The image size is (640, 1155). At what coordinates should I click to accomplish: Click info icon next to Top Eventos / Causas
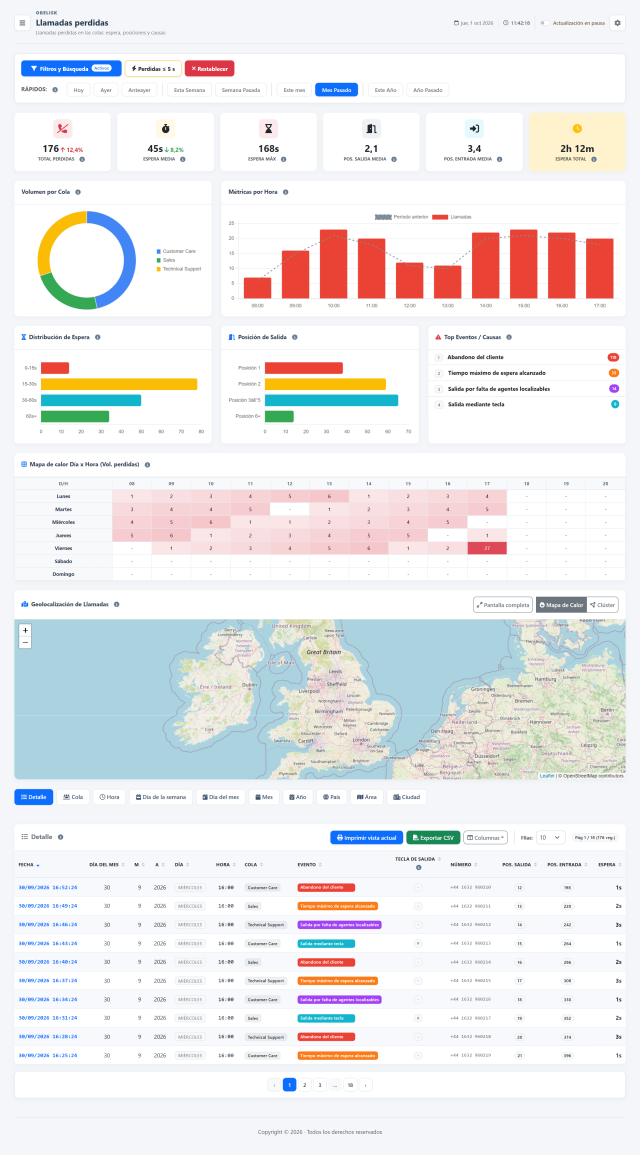click(x=509, y=337)
